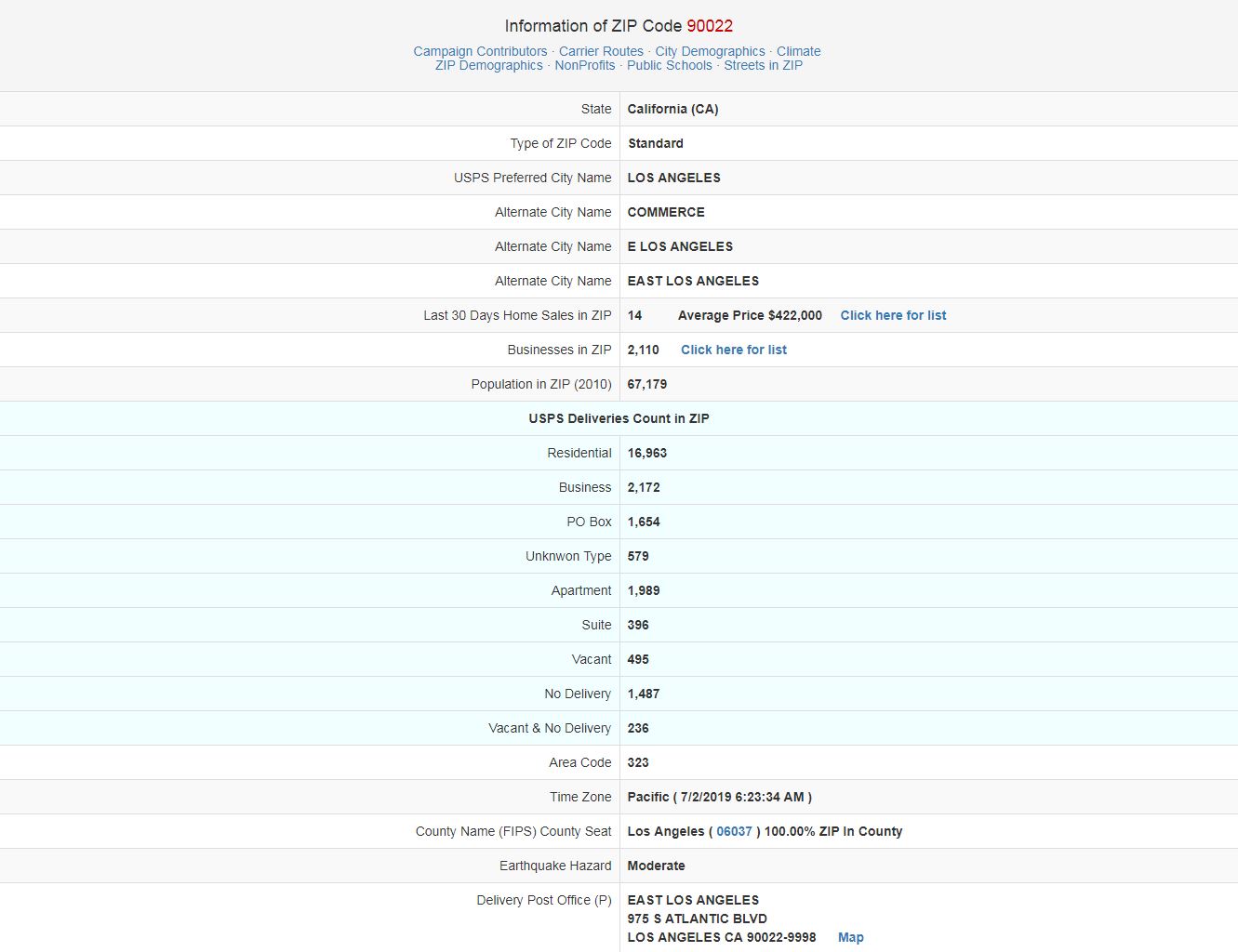The width and height of the screenshot is (1238, 952).
Task: View ZIP Demographics page
Action: (489, 65)
